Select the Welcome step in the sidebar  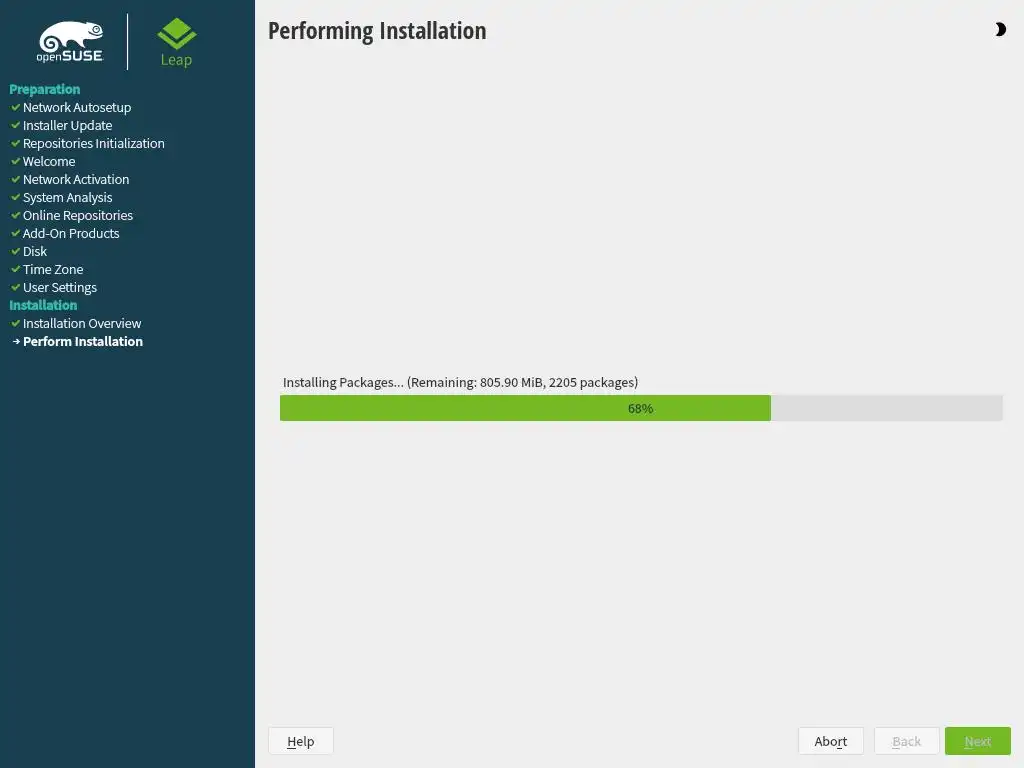coord(49,161)
